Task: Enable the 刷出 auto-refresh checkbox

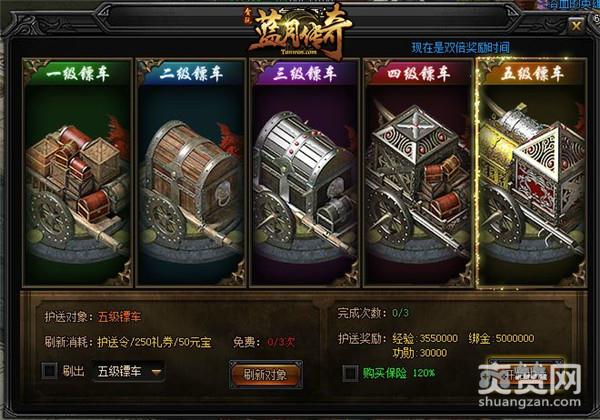Action: click(49, 371)
